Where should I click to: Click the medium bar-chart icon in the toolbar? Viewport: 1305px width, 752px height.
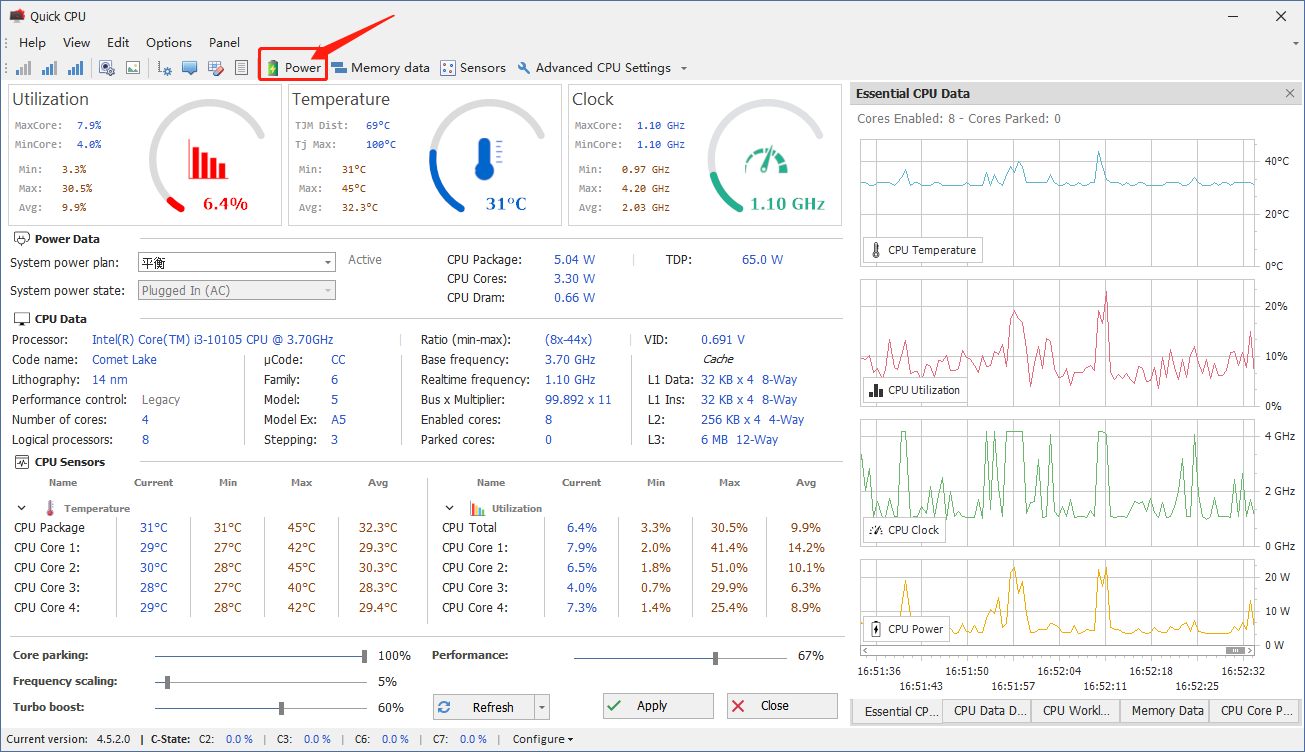49,68
